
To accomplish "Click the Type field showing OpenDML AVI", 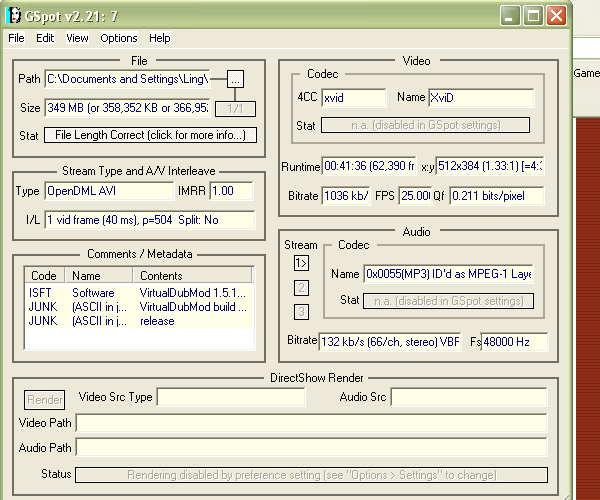I will coord(109,191).
